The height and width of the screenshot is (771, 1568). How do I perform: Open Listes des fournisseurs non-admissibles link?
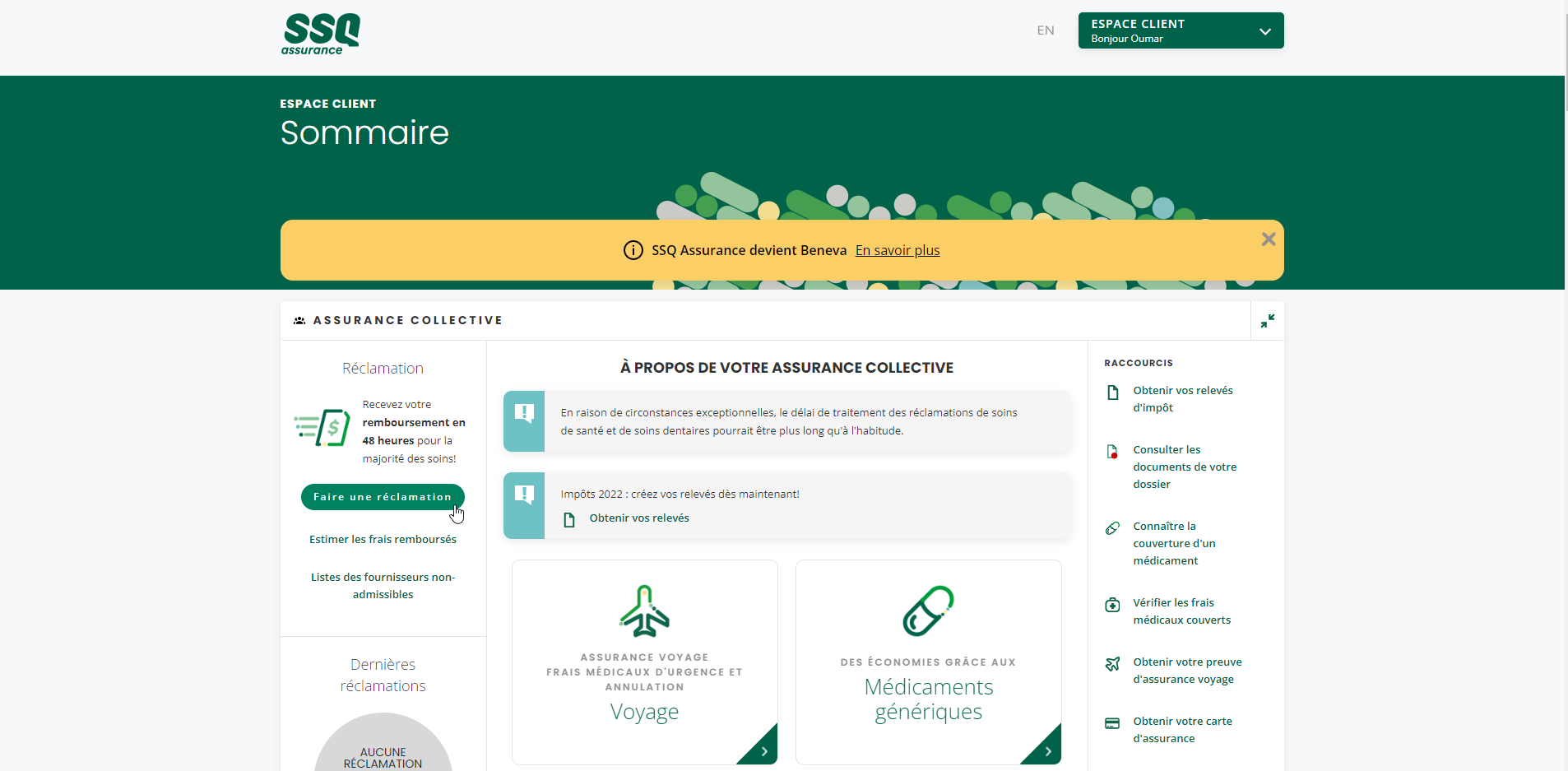tap(383, 586)
